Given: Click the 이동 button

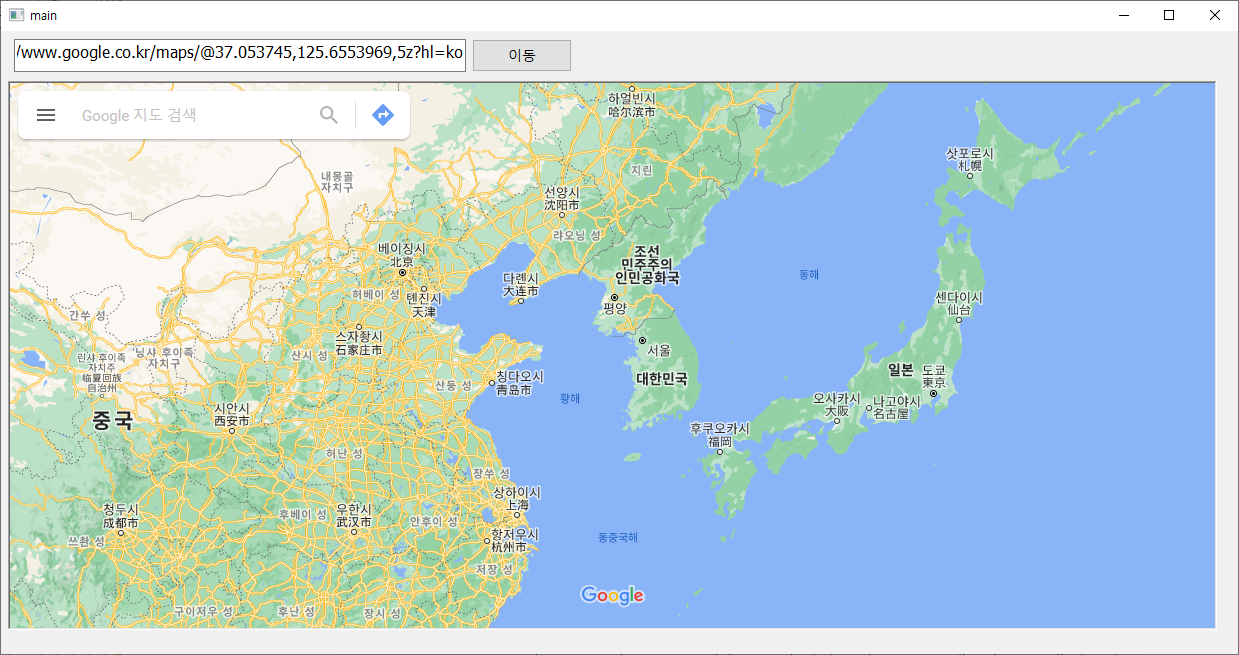Looking at the screenshot, I should [522, 56].
